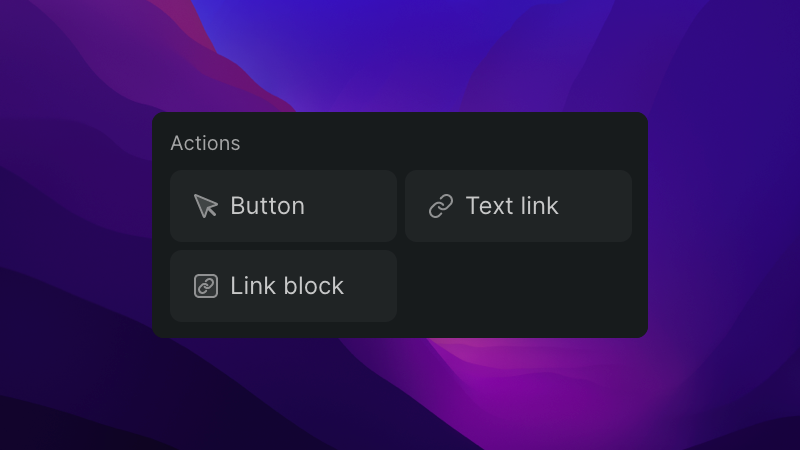Screen dimensions: 800x450
Task: Click the "Link block" label text
Action: point(287,286)
